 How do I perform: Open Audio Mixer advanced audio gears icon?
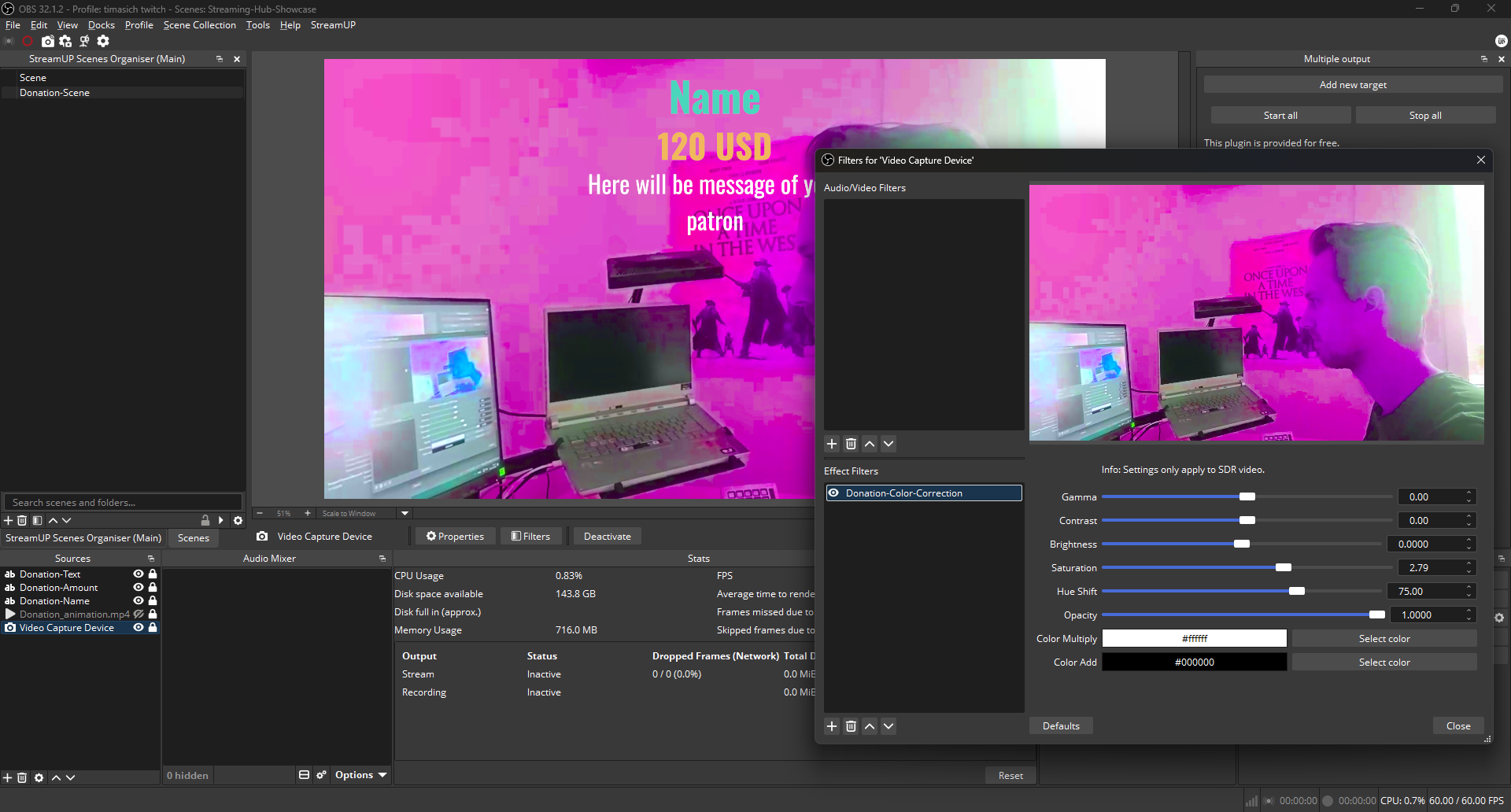[x=321, y=775]
